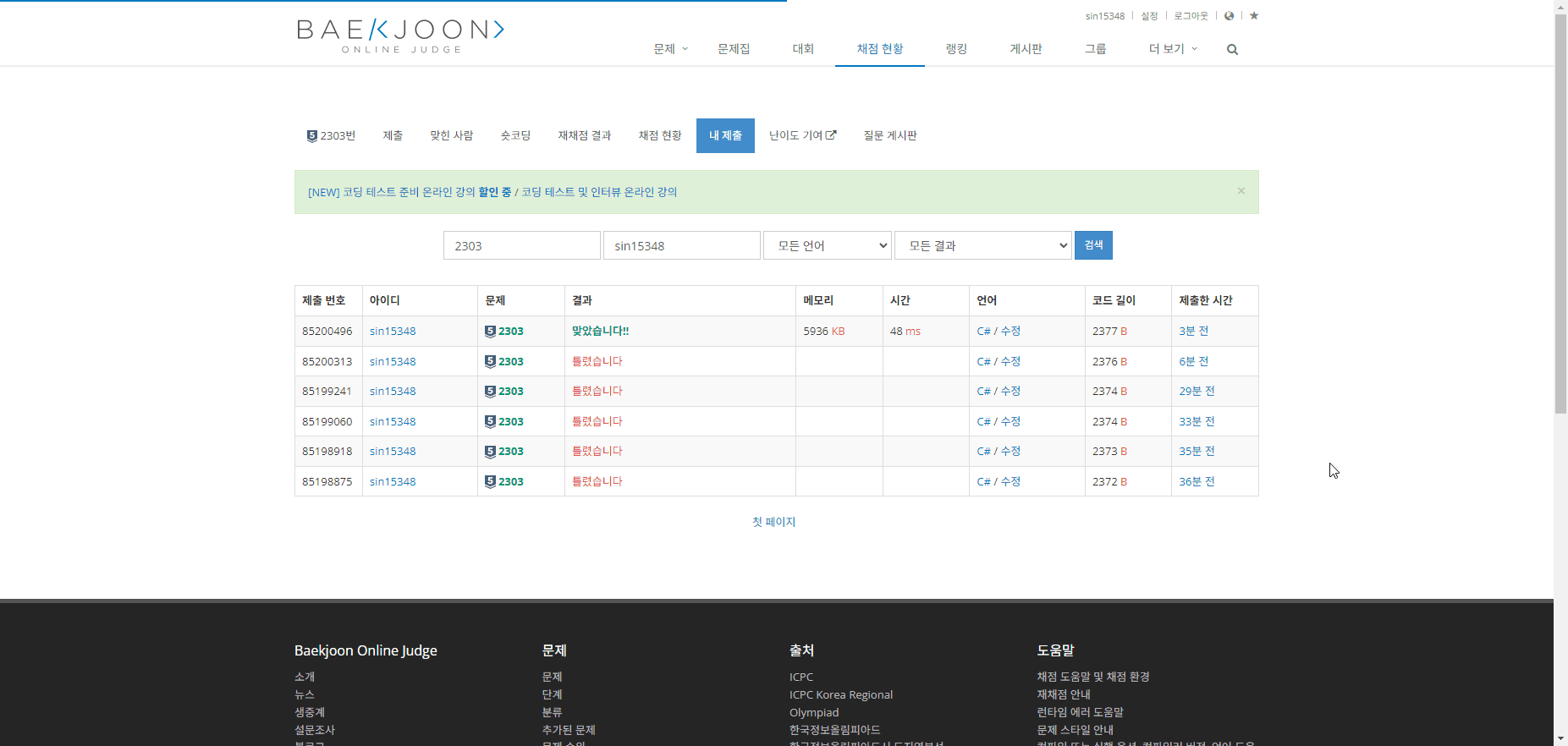Click 틀렸습니다 result in row 85200313
Screen dimensions: 1568x746
(597, 361)
